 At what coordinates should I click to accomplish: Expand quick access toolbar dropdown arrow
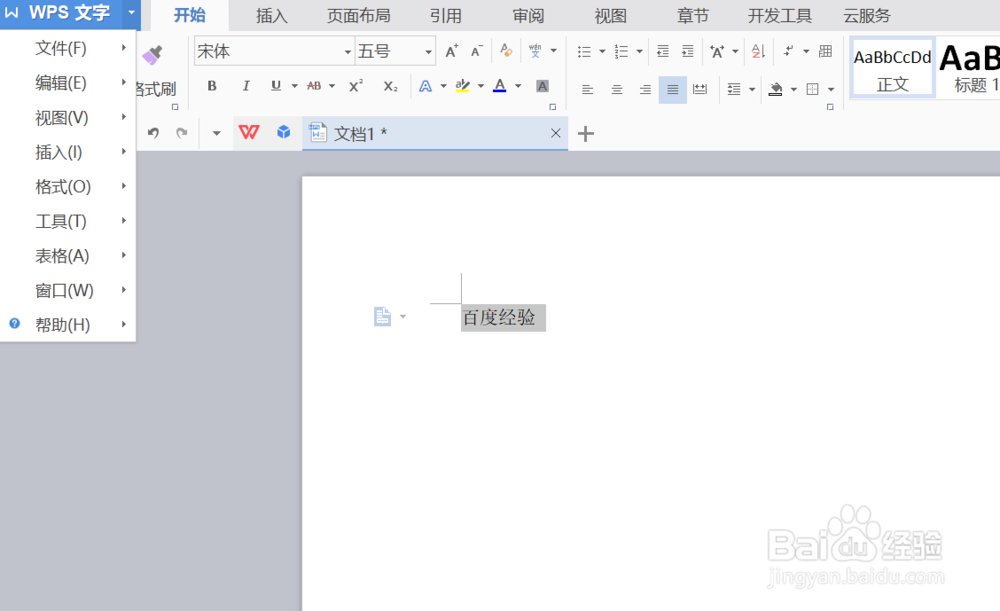(x=216, y=133)
